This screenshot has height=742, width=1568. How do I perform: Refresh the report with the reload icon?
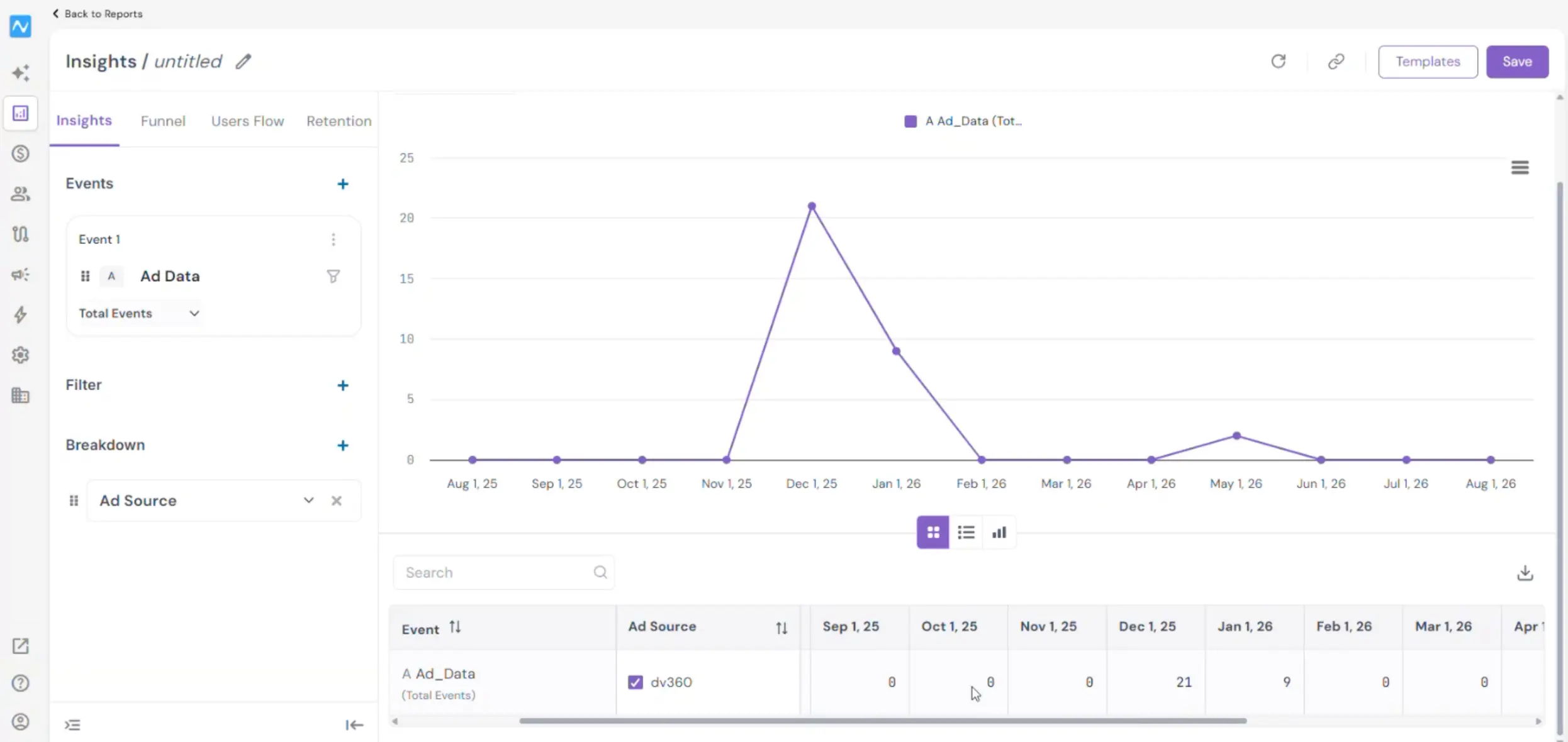click(1278, 62)
